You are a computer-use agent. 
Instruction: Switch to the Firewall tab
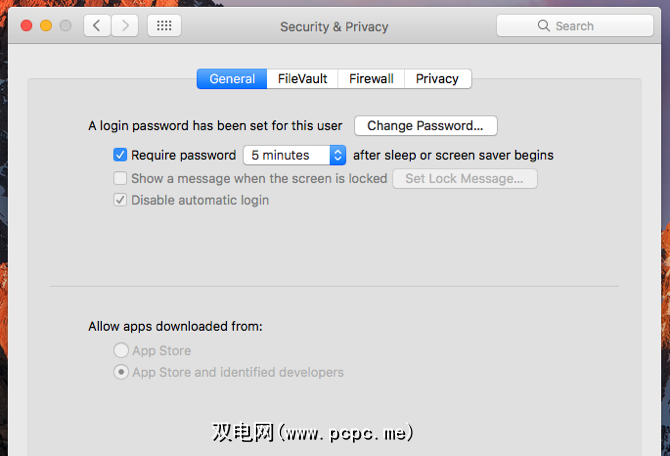tap(371, 79)
